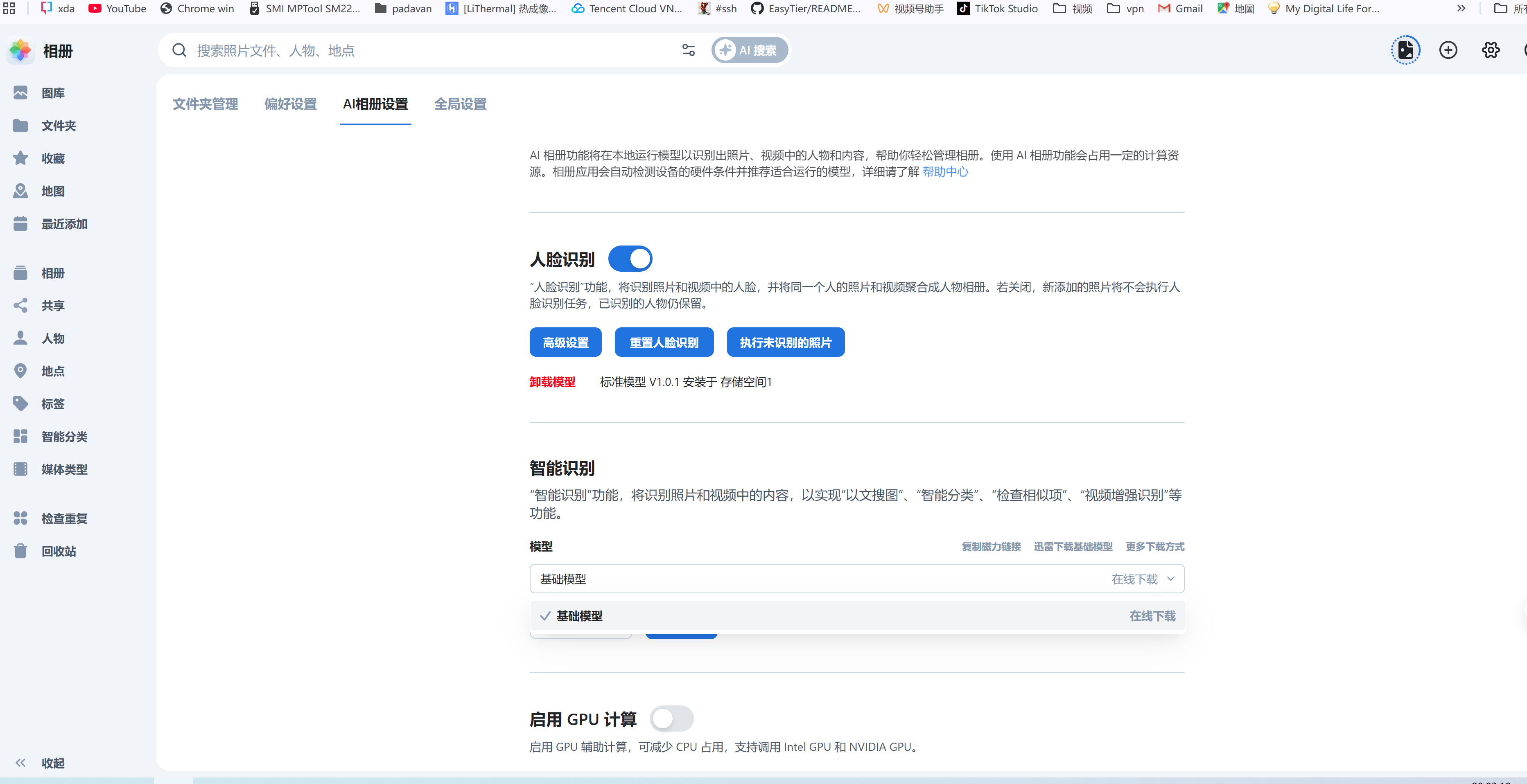The height and width of the screenshot is (784, 1527).
Task: Click into the photo search field
Action: pos(415,50)
